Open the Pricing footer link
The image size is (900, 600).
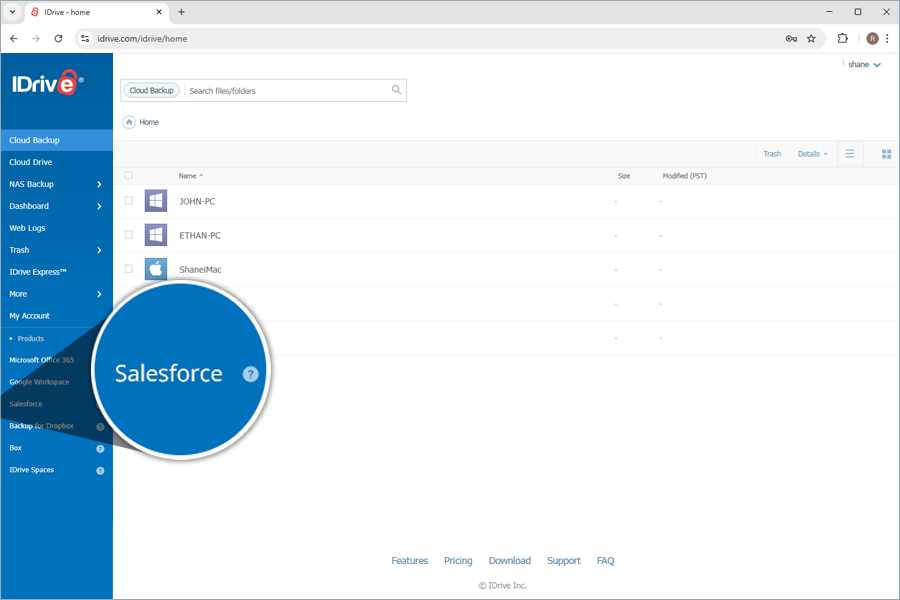(x=458, y=561)
